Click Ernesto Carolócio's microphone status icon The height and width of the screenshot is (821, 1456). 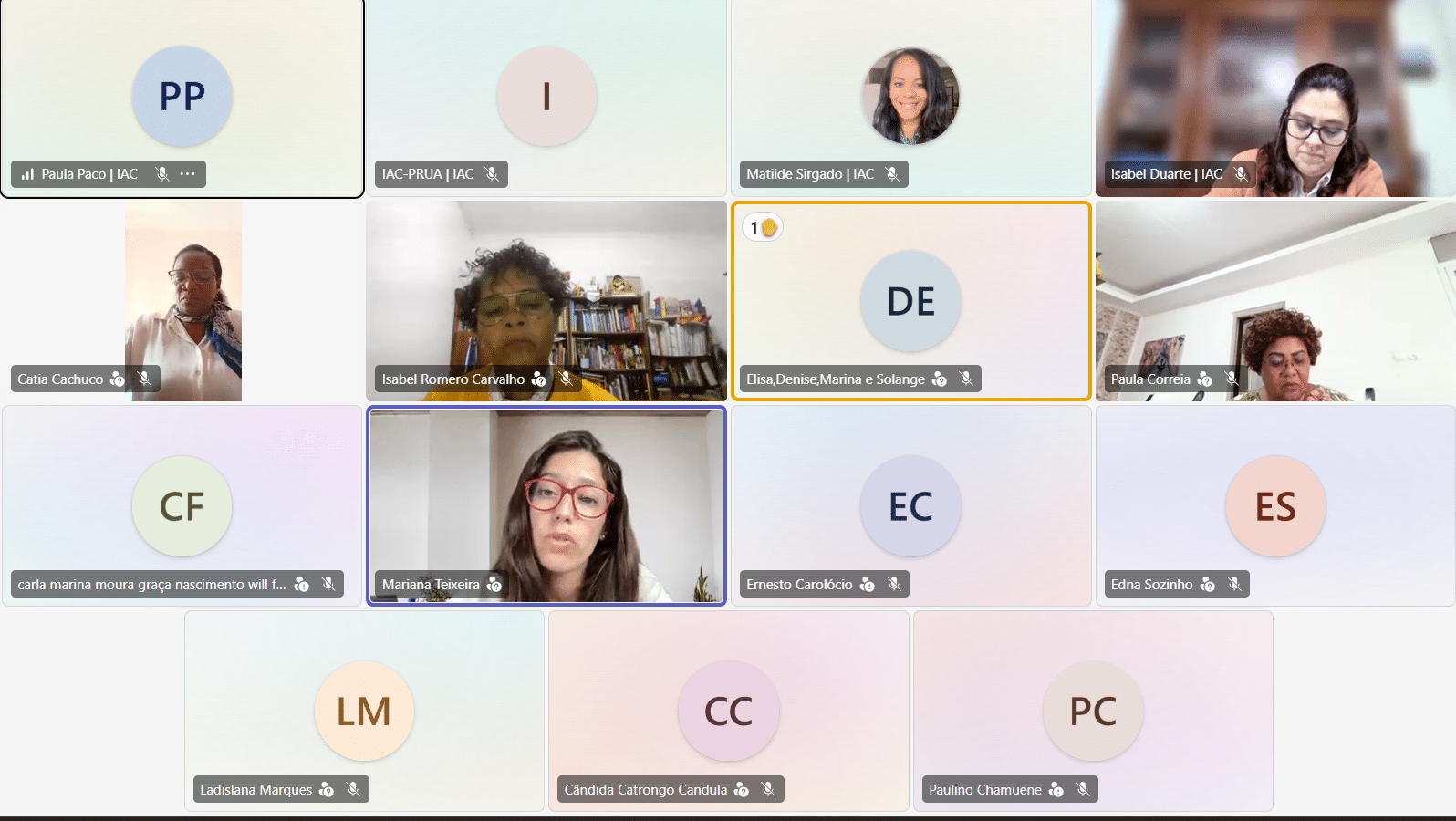pos(894,584)
